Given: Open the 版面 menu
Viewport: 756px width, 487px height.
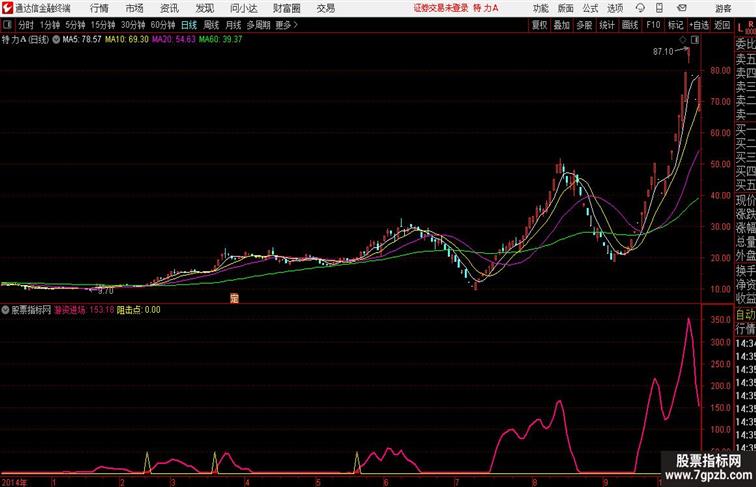Looking at the screenshot, I should tap(566, 8).
